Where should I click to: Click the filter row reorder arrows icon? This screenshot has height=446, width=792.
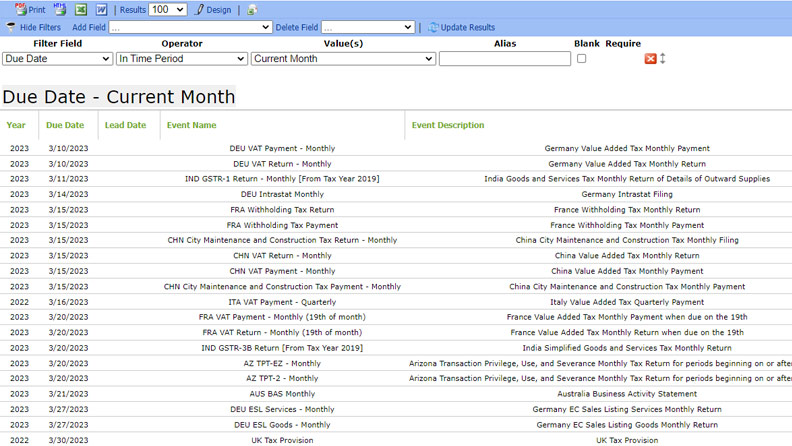[662, 59]
